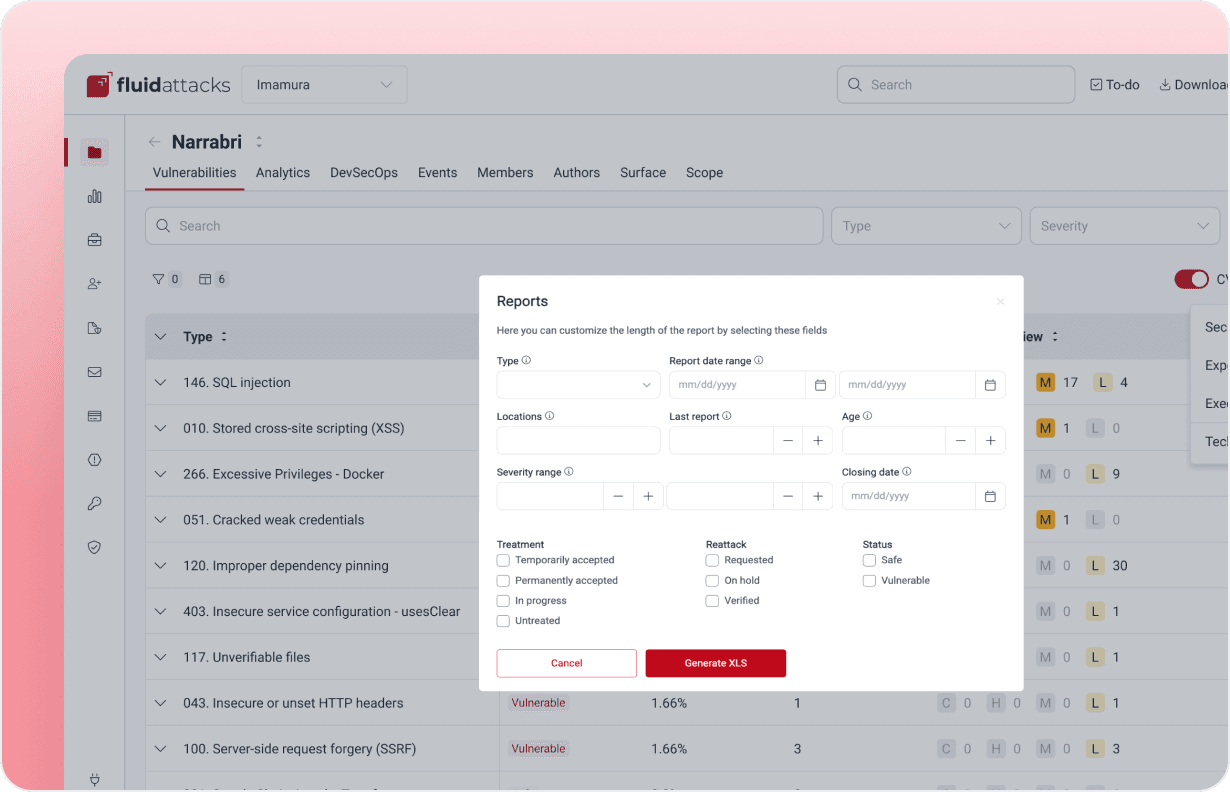Open the Severity filter dropdown

[x=1125, y=226]
